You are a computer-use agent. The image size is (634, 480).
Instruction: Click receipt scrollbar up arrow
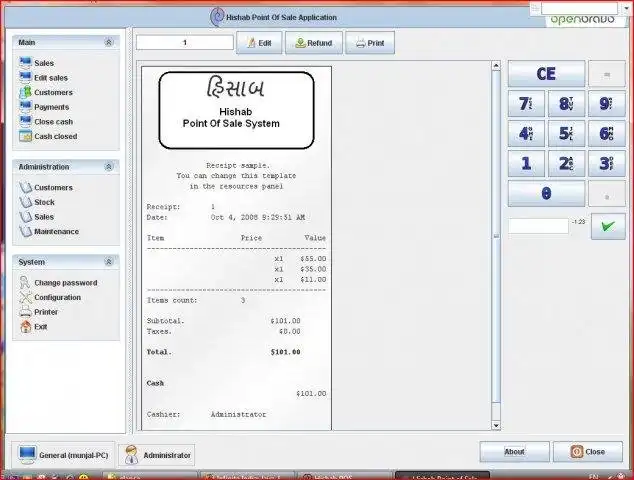pyautogui.click(x=496, y=65)
